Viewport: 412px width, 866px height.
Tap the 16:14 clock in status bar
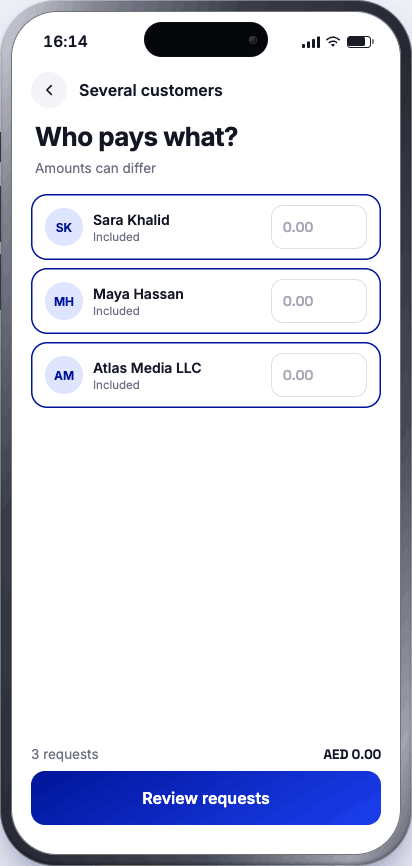coord(65,41)
